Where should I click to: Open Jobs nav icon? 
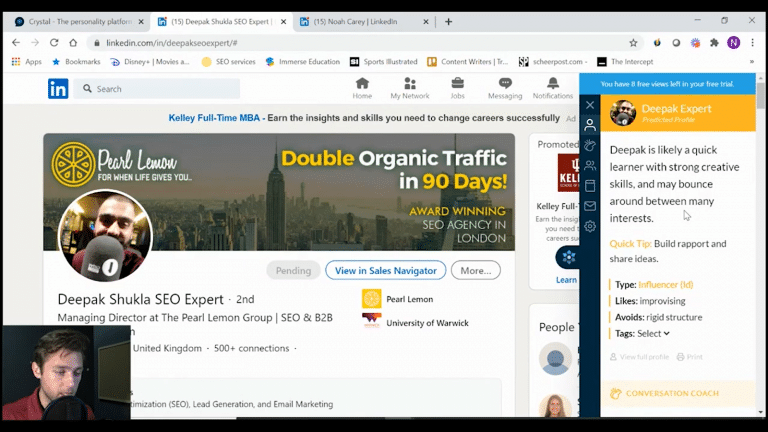coord(457,89)
